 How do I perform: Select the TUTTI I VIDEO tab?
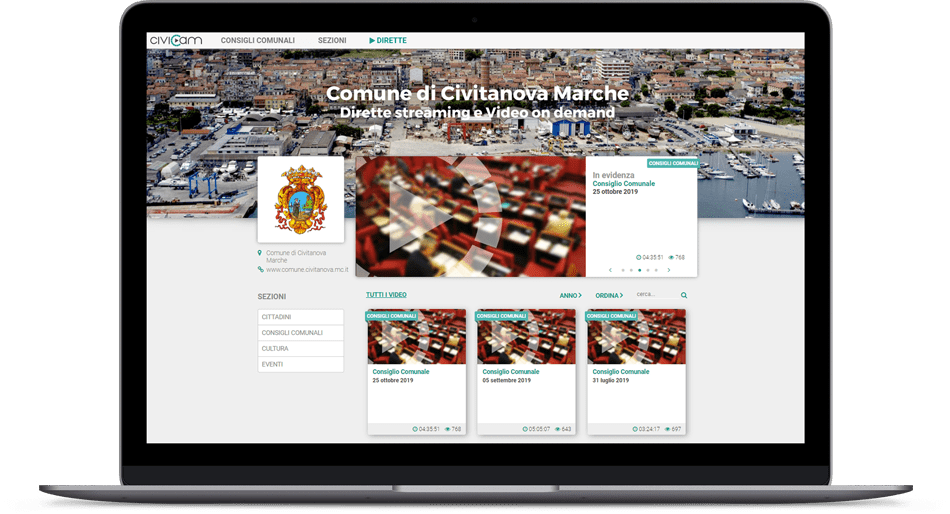coord(386,295)
